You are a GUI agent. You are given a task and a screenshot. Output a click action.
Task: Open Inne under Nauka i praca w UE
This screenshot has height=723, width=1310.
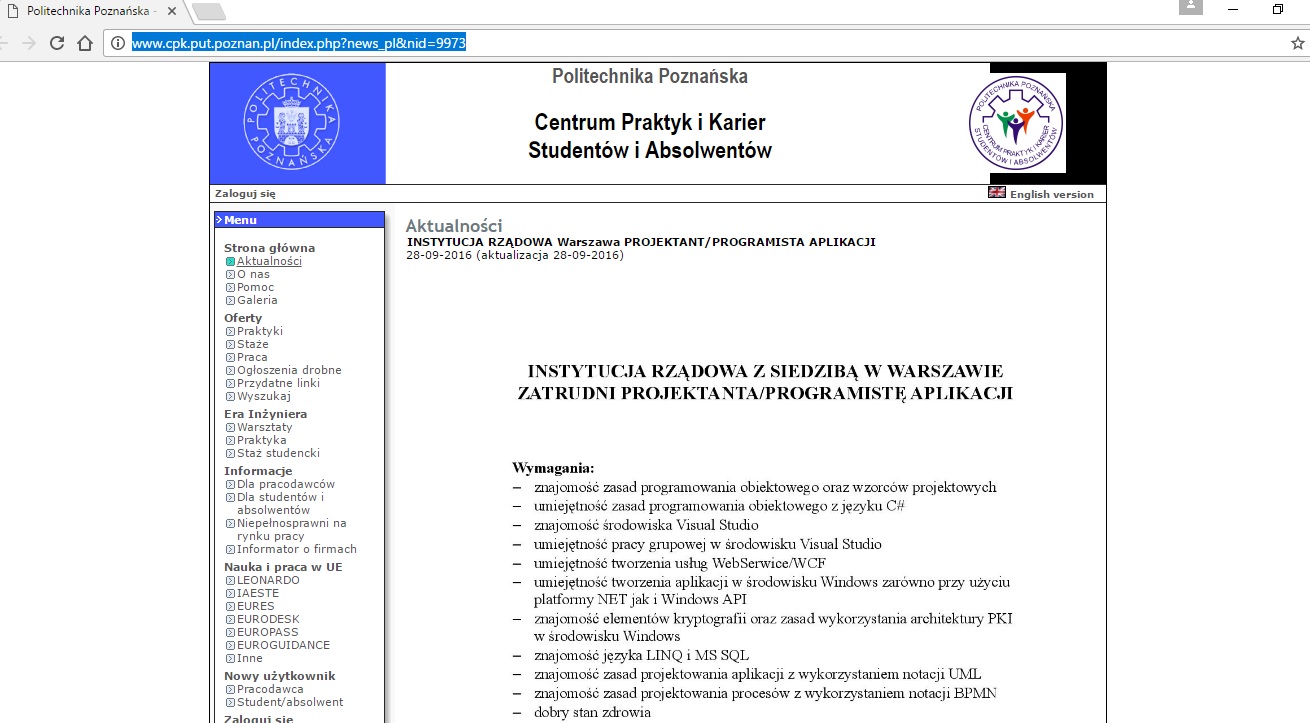tap(250, 658)
